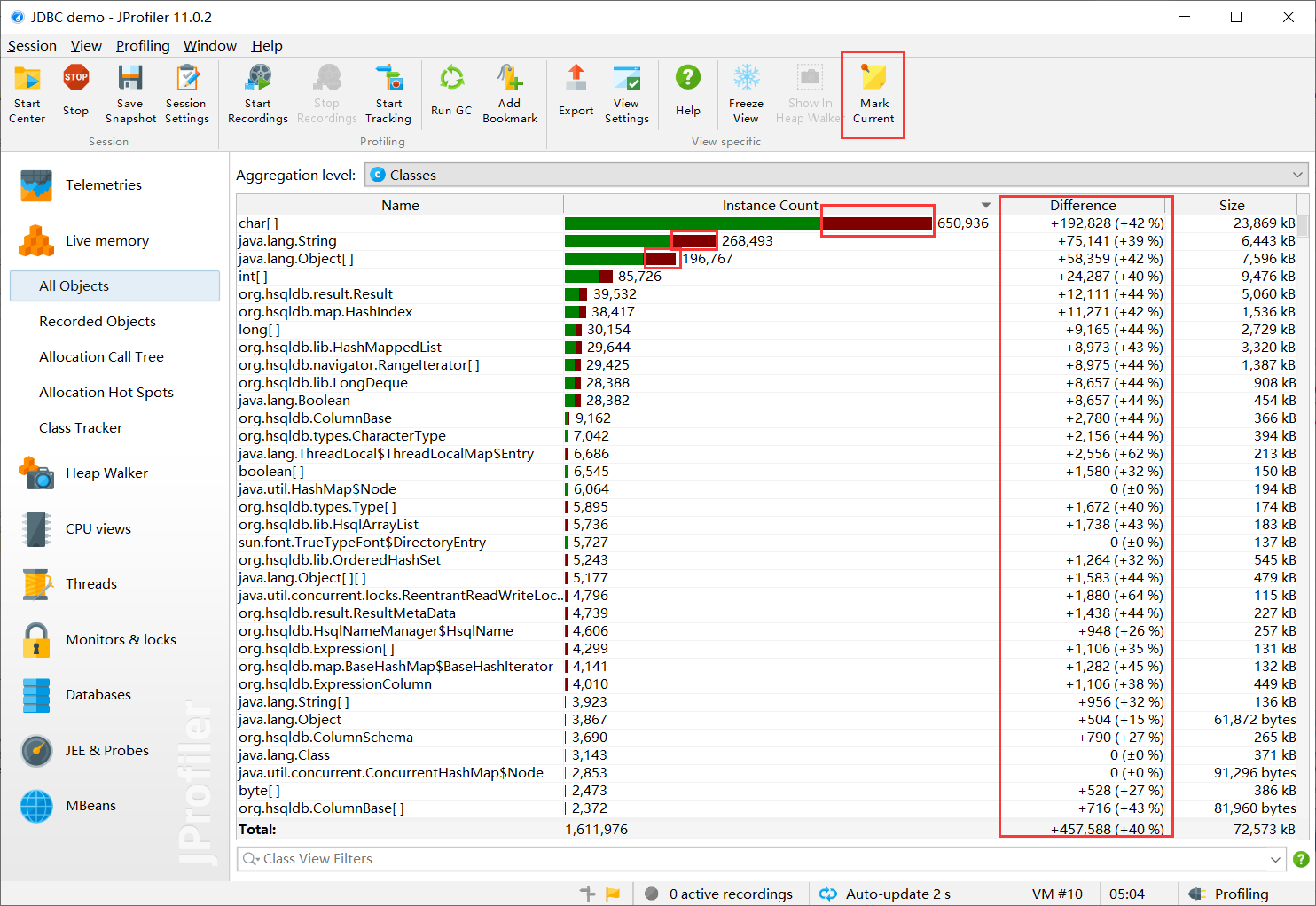Viewport: 1316px width, 906px height.
Task: Open the JEE & Probes section
Action: [x=106, y=750]
